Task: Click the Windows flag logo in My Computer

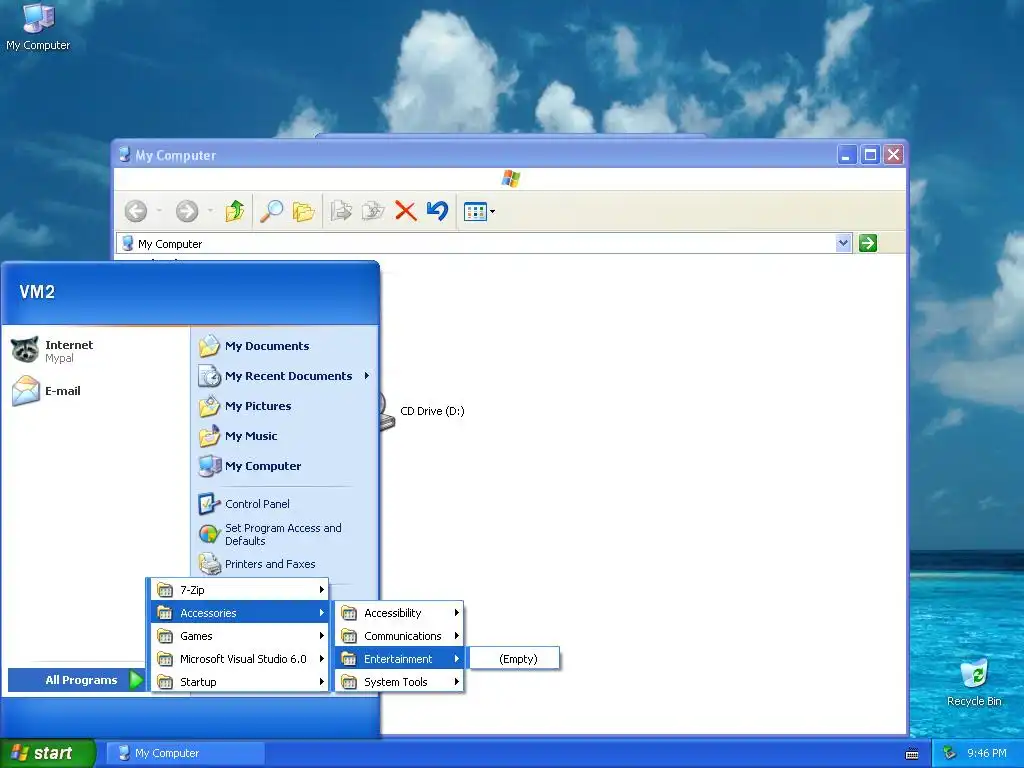Action: click(511, 178)
